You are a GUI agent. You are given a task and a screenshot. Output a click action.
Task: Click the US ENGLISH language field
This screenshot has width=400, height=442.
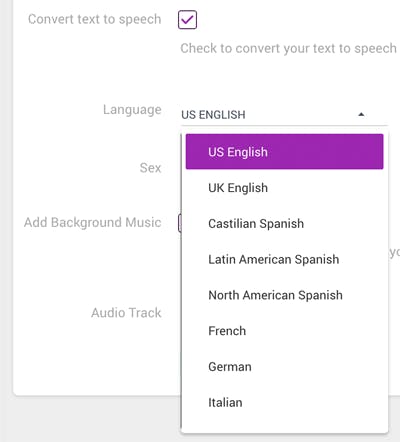[284, 115]
